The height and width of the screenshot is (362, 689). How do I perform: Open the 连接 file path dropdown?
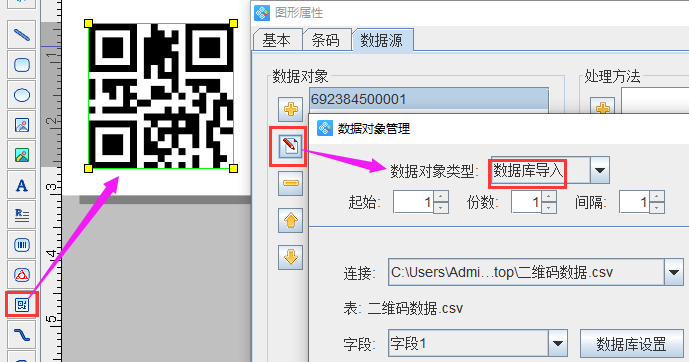click(674, 272)
